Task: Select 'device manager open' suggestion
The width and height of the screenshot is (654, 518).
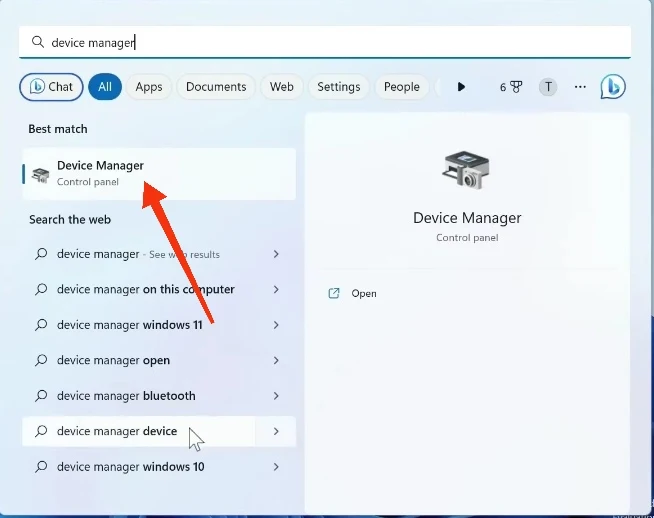Action: tap(159, 360)
